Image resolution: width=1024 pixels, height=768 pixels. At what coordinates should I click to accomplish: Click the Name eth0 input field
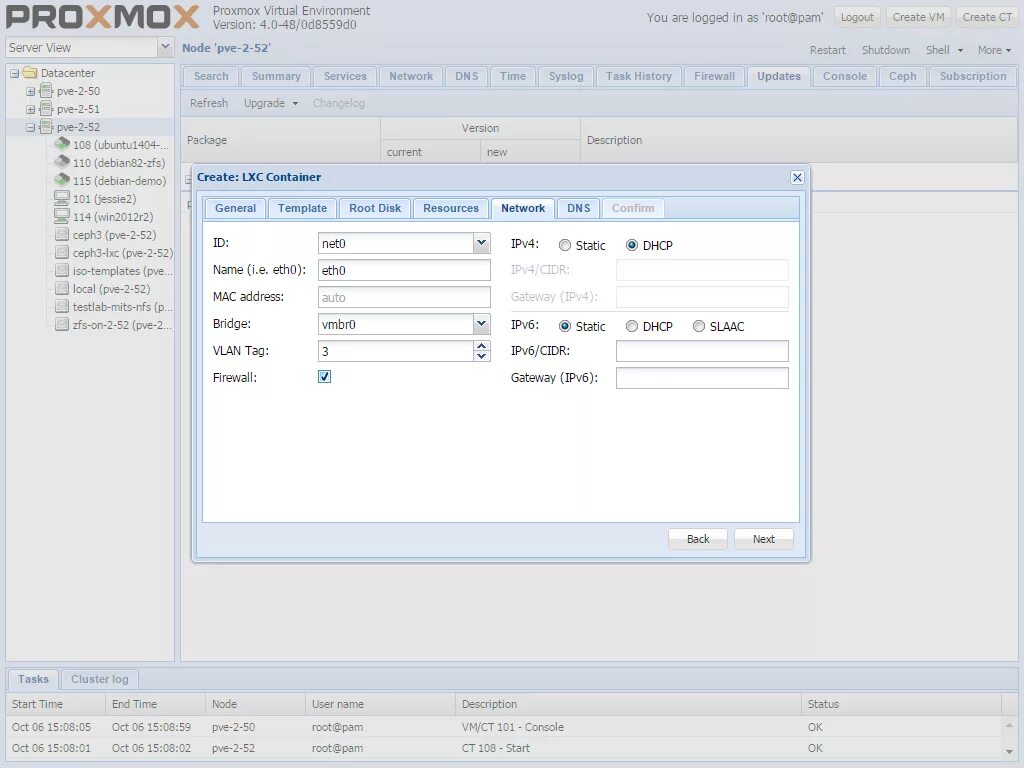(x=404, y=270)
